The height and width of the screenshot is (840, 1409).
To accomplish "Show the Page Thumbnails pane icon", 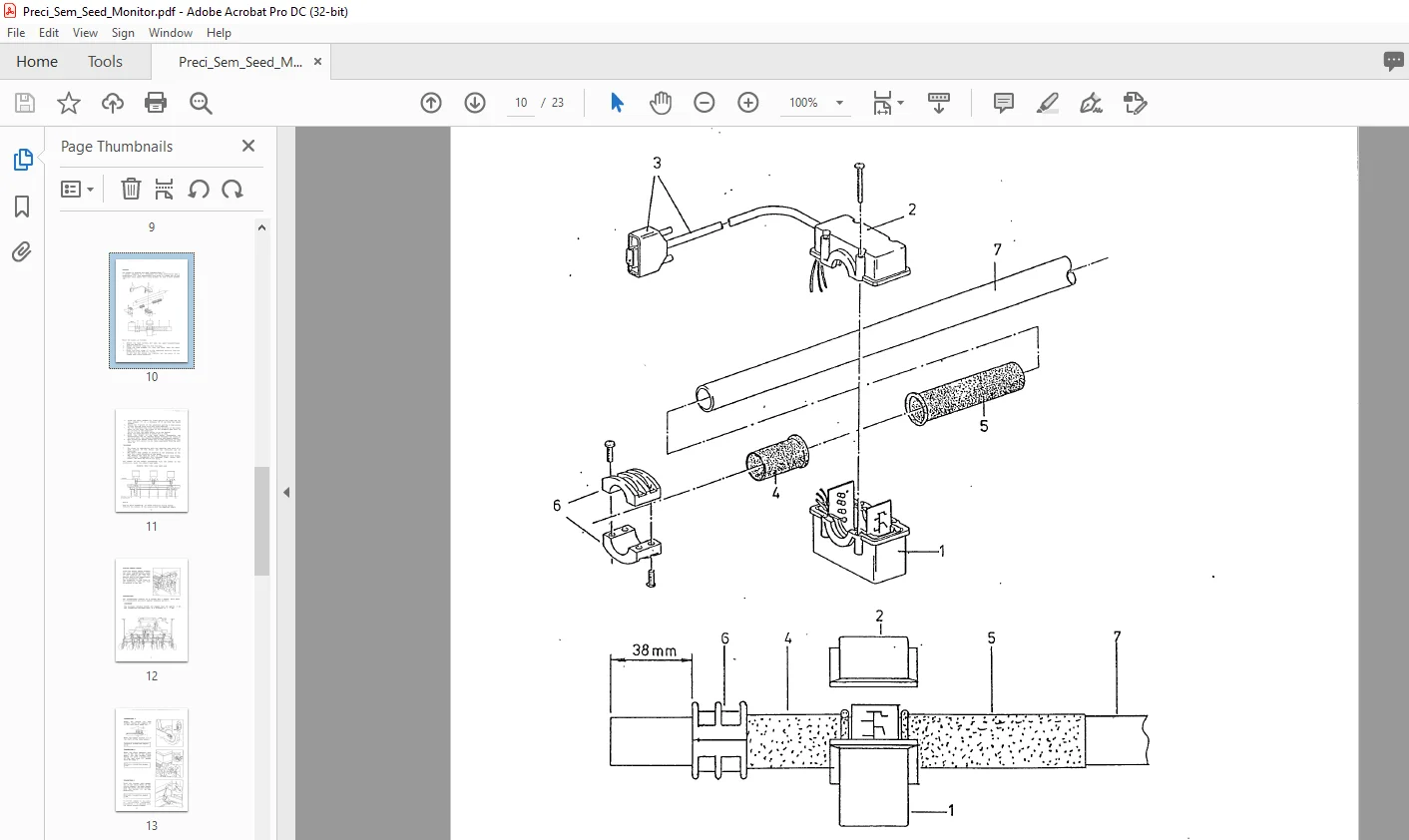I will (x=22, y=160).
